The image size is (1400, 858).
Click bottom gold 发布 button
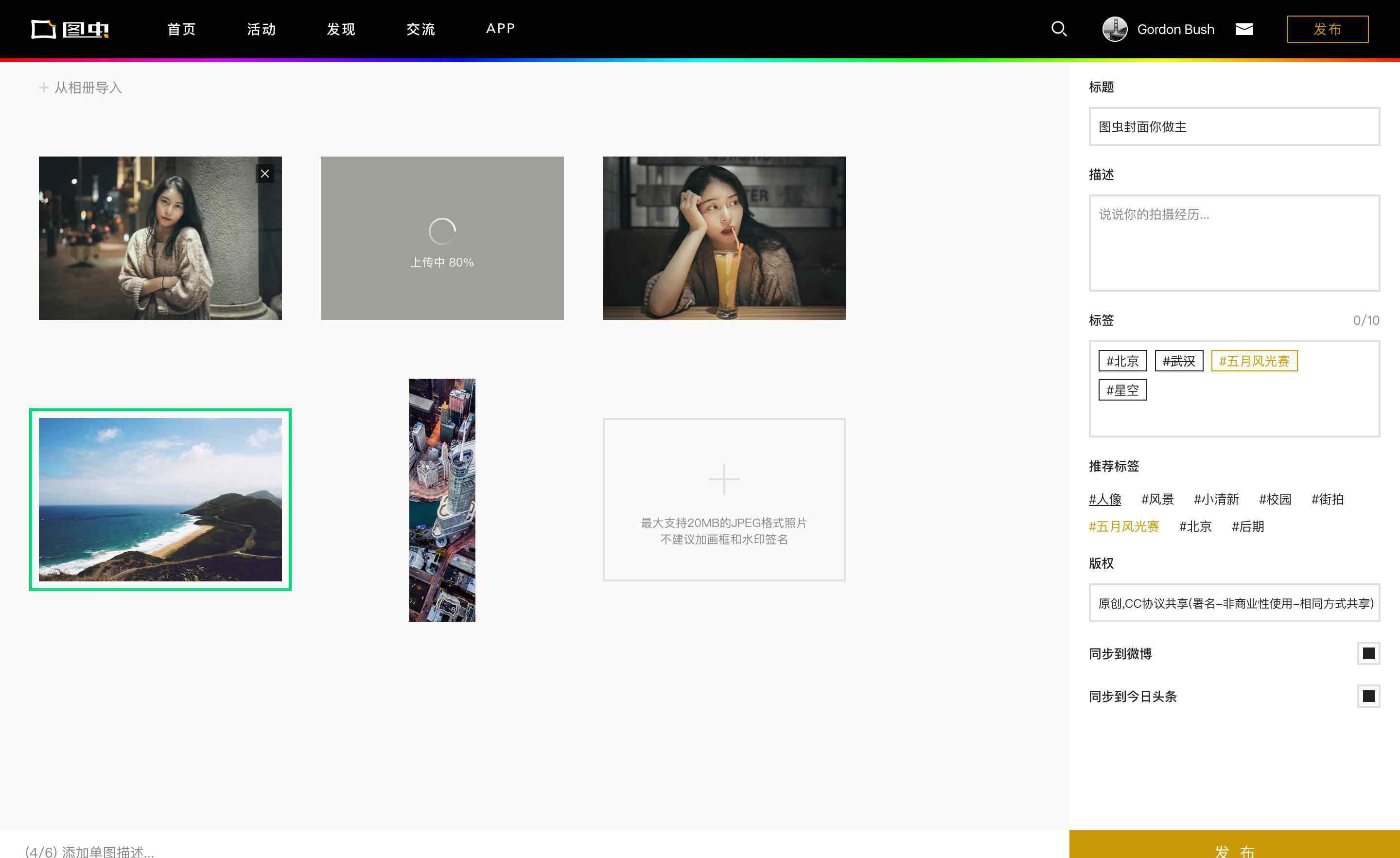[1234, 845]
